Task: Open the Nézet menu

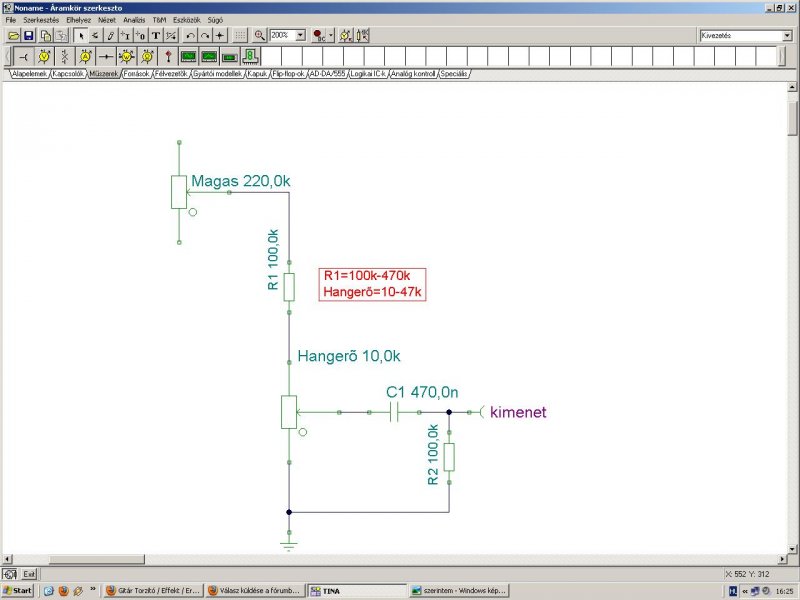Action: 107,20
